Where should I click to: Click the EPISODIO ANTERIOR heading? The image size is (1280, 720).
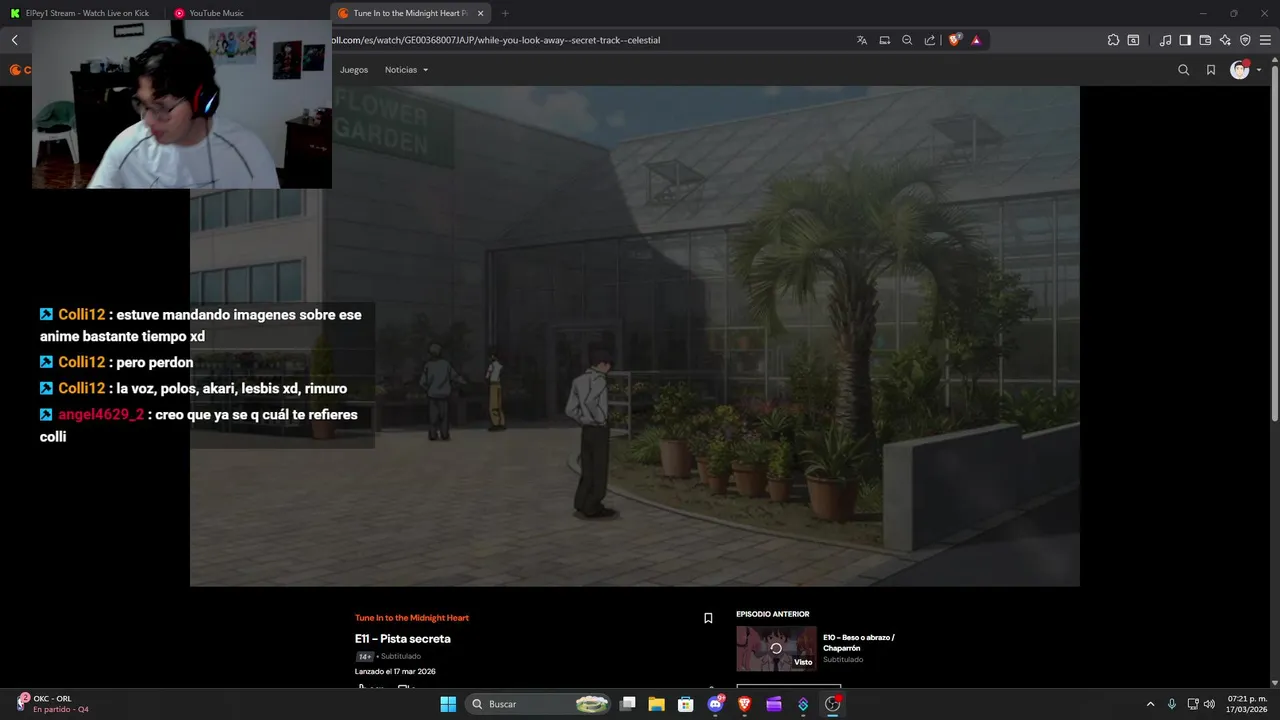pyautogui.click(x=773, y=614)
